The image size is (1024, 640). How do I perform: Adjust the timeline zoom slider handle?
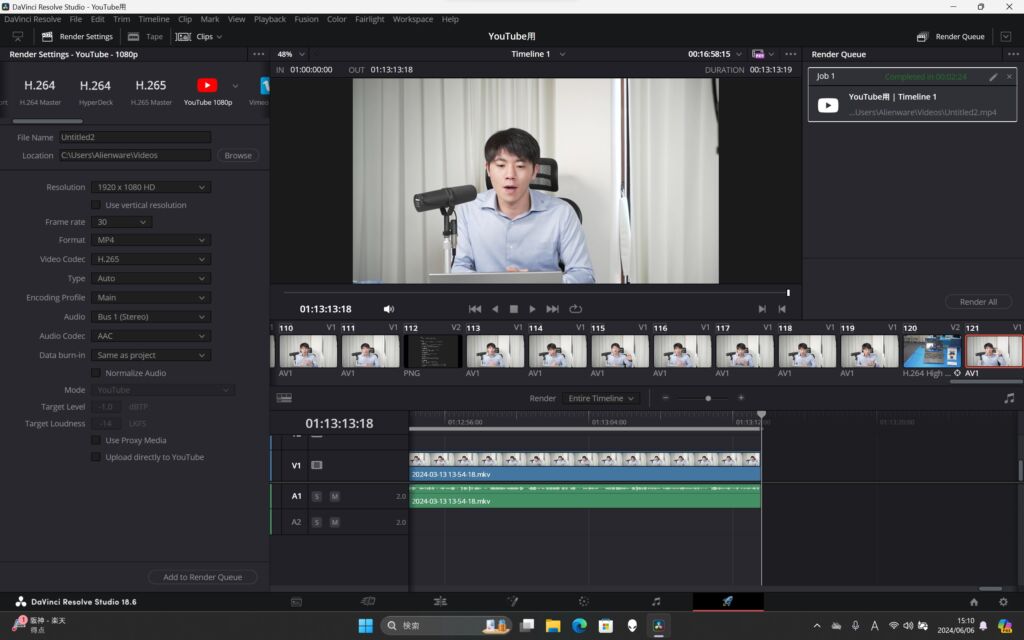click(x=708, y=398)
